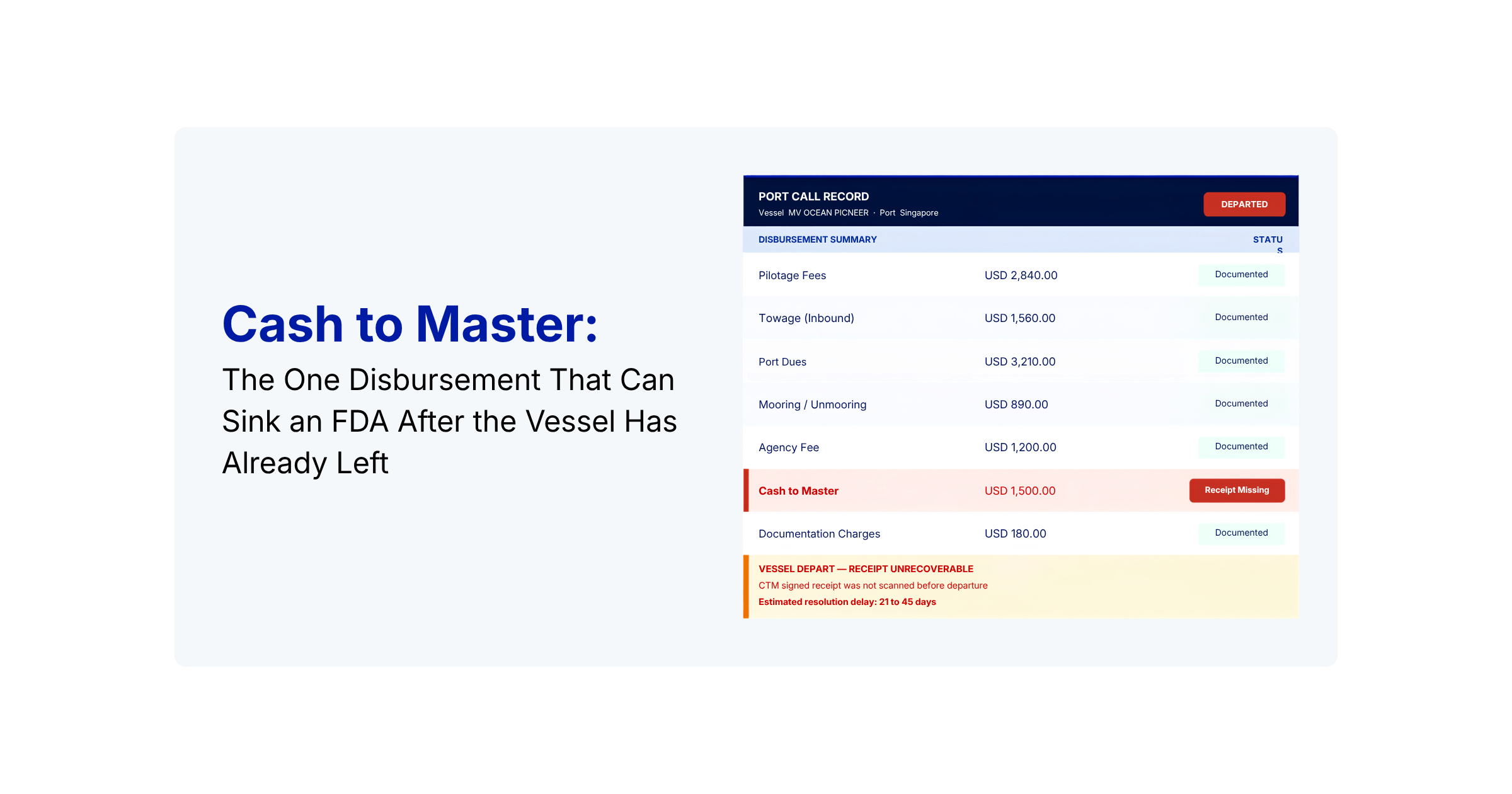
Task: Select the Cash to Master row label
Action: 798,491
